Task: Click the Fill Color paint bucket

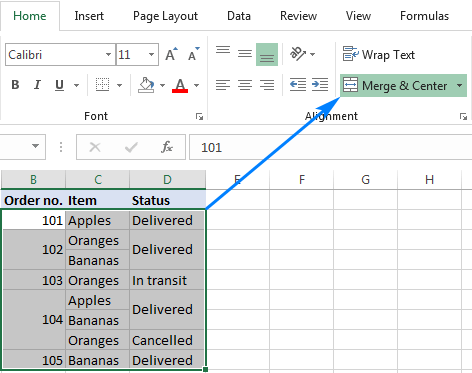Action: pos(146,85)
